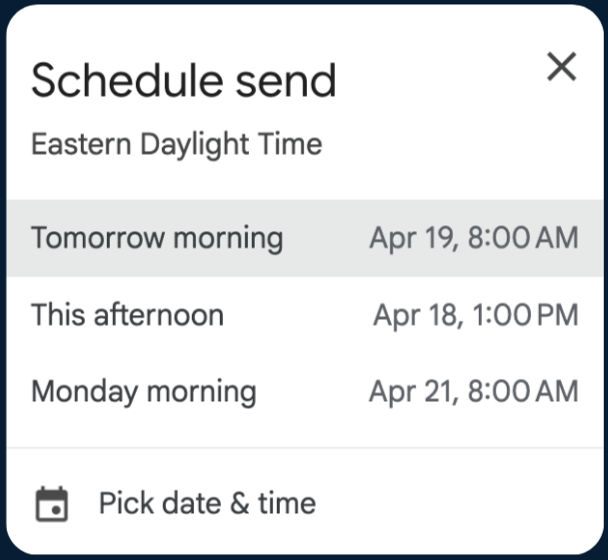The width and height of the screenshot is (608, 560).
Task: Open Pick date & time option
Action: coord(305,503)
